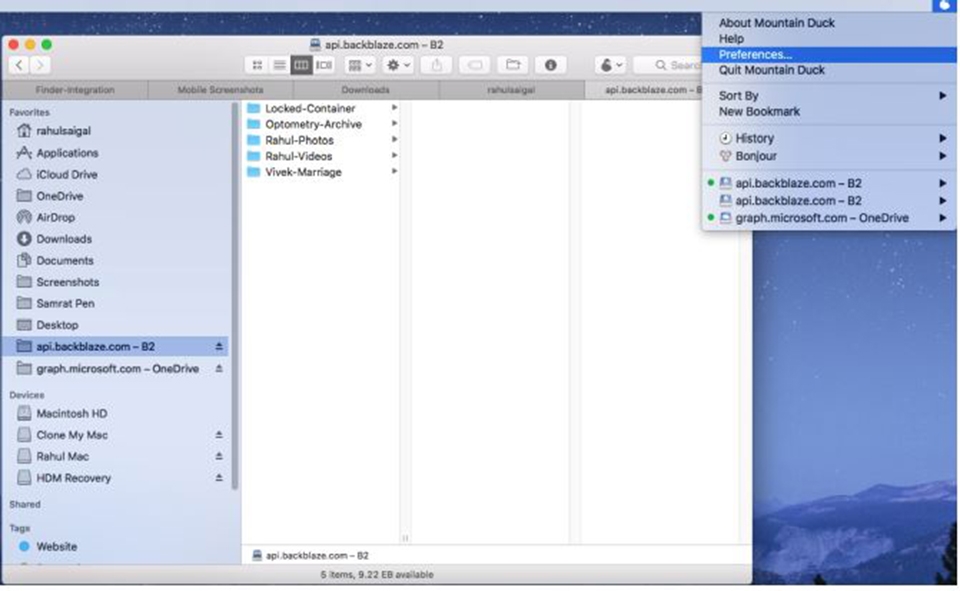960x591 pixels.
Task: Click api.backblaze.com – B2 in path bar
Action: pos(310,555)
